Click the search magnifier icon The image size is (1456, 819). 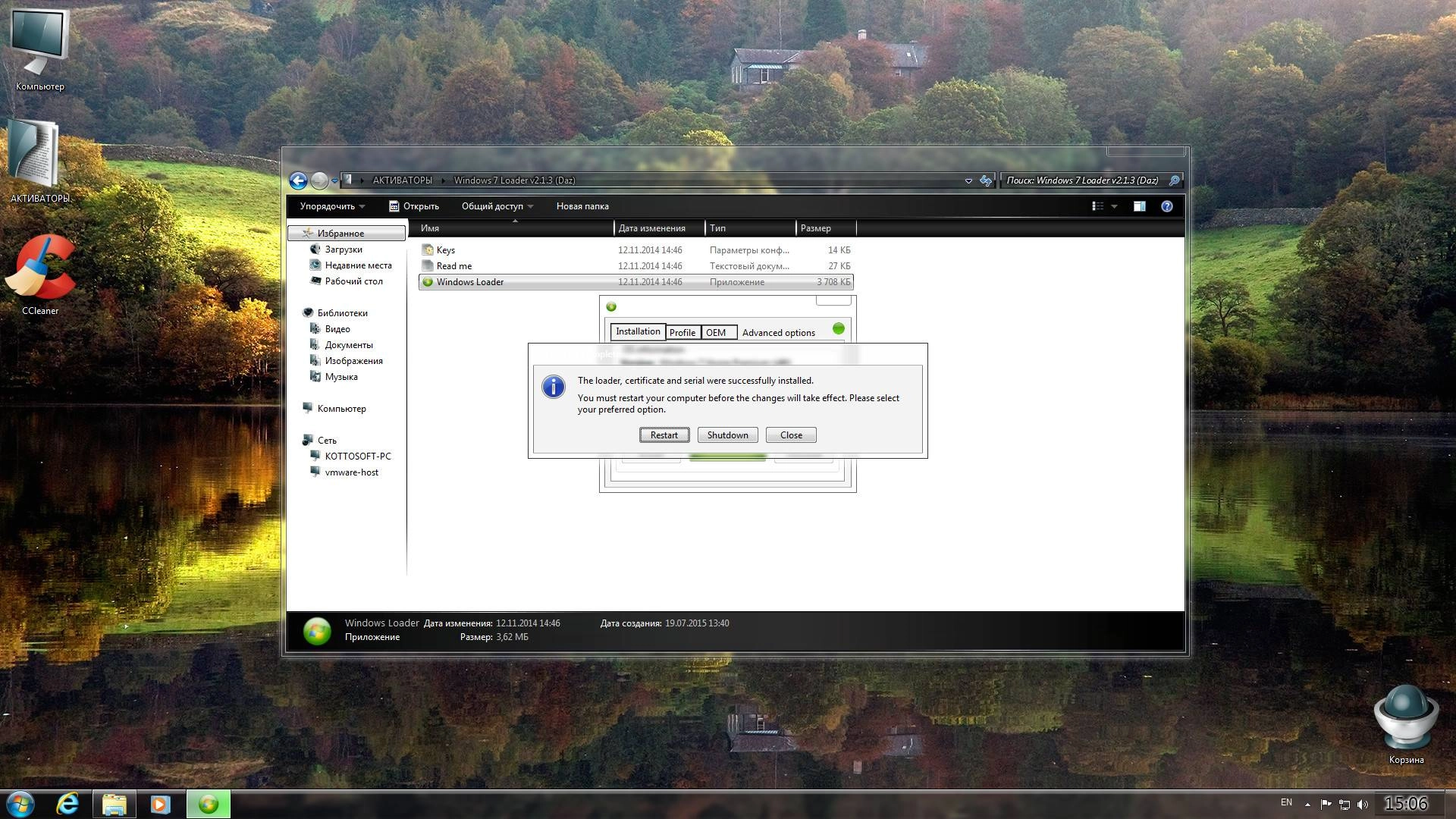1174,180
